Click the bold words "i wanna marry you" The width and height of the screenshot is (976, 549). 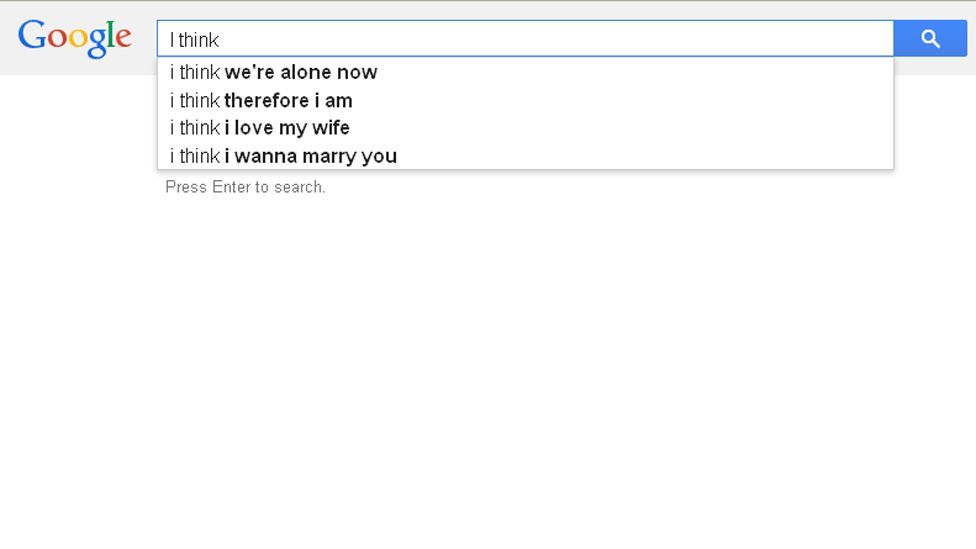point(311,156)
